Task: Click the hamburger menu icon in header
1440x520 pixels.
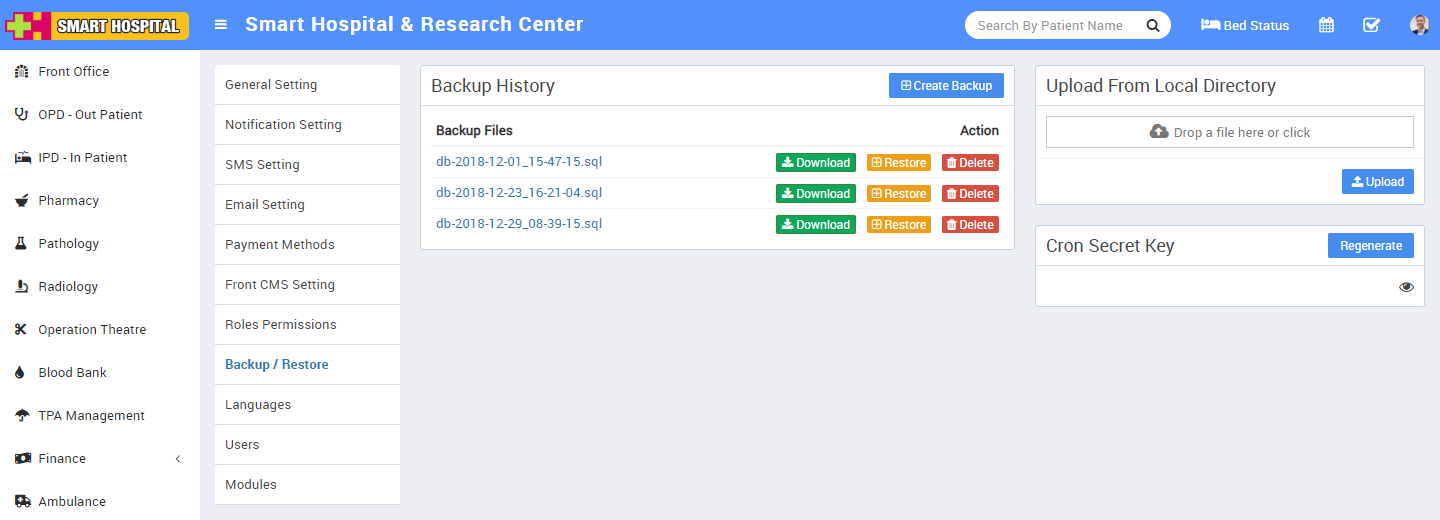Action: pyautogui.click(x=221, y=25)
